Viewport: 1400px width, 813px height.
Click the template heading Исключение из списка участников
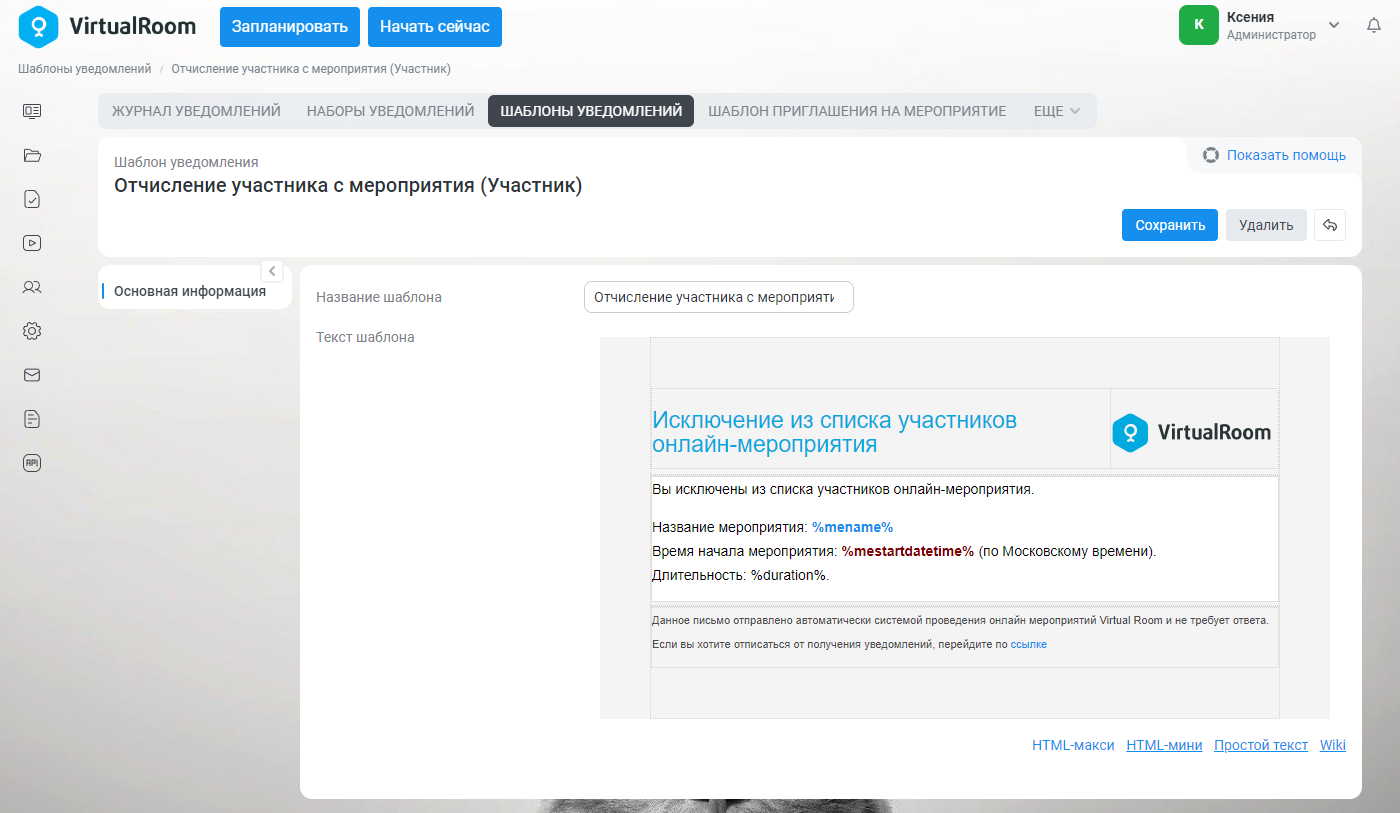point(834,432)
